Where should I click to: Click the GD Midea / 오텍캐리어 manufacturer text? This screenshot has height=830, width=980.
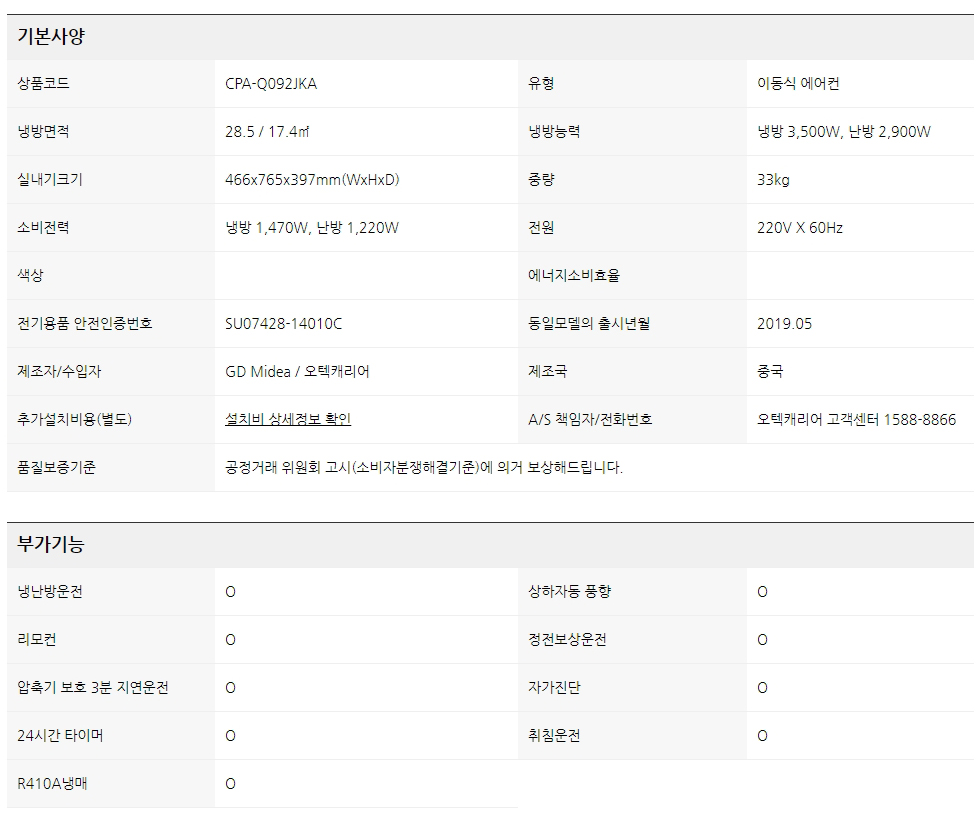(x=297, y=372)
